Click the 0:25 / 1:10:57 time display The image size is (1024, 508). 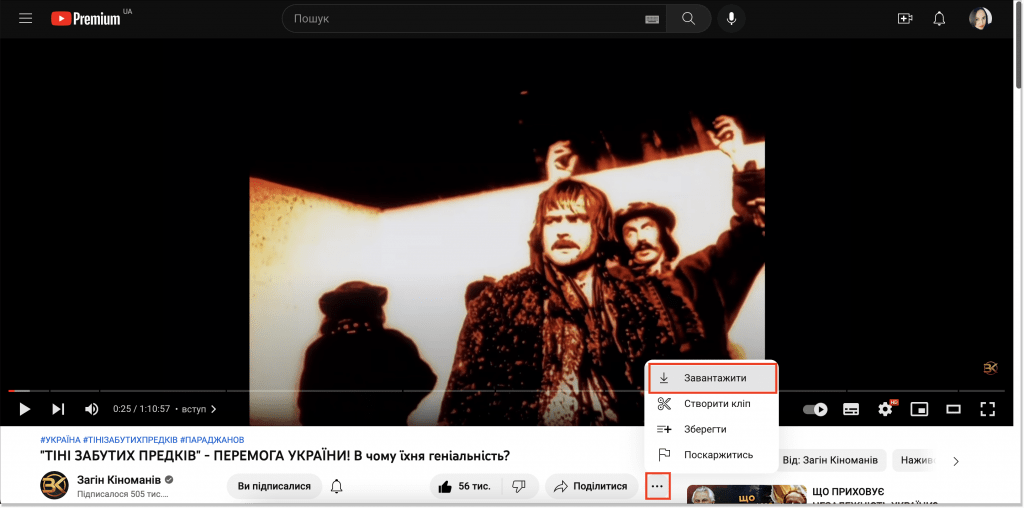coord(141,409)
